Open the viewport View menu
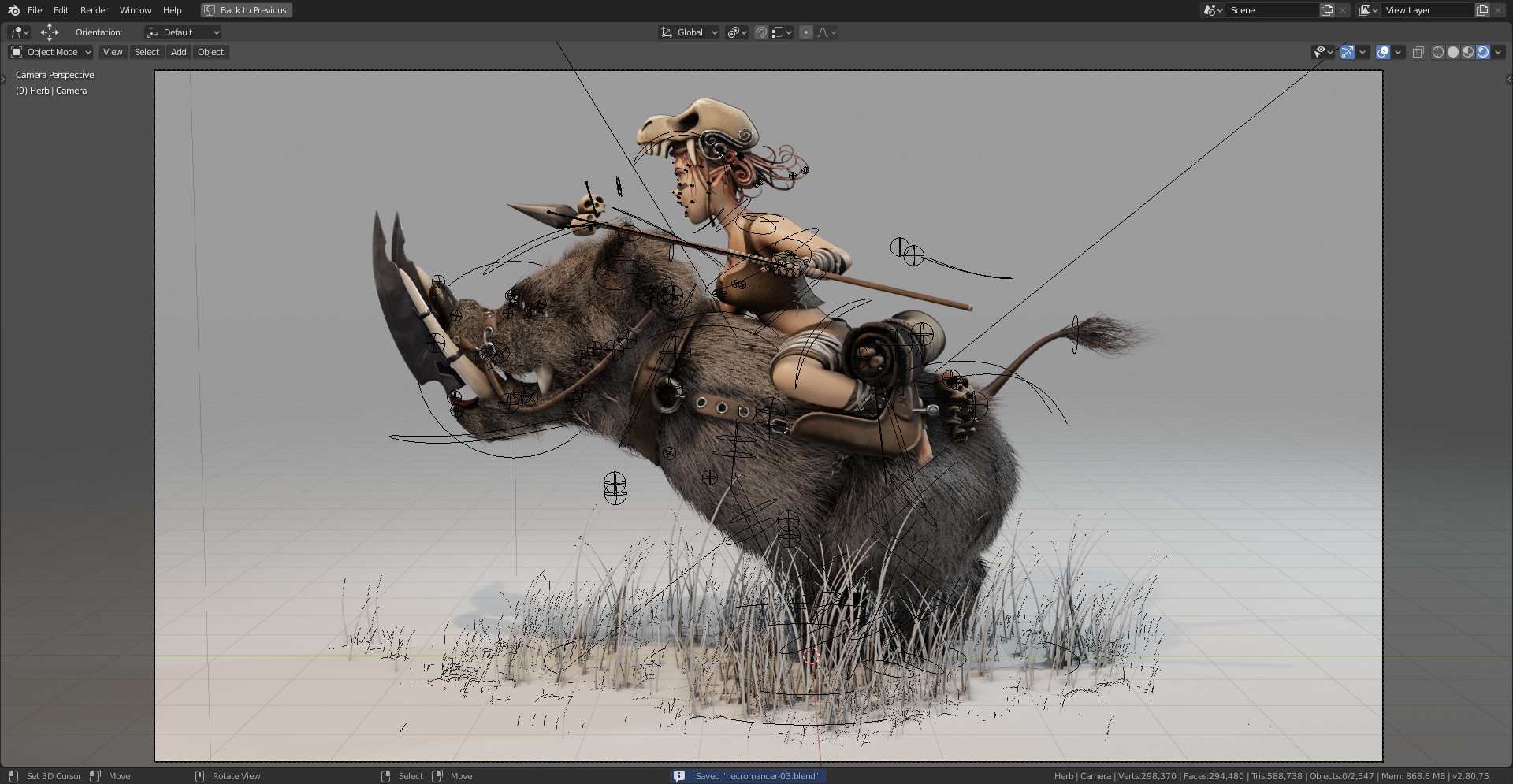The image size is (1513, 784). click(x=113, y=52)
